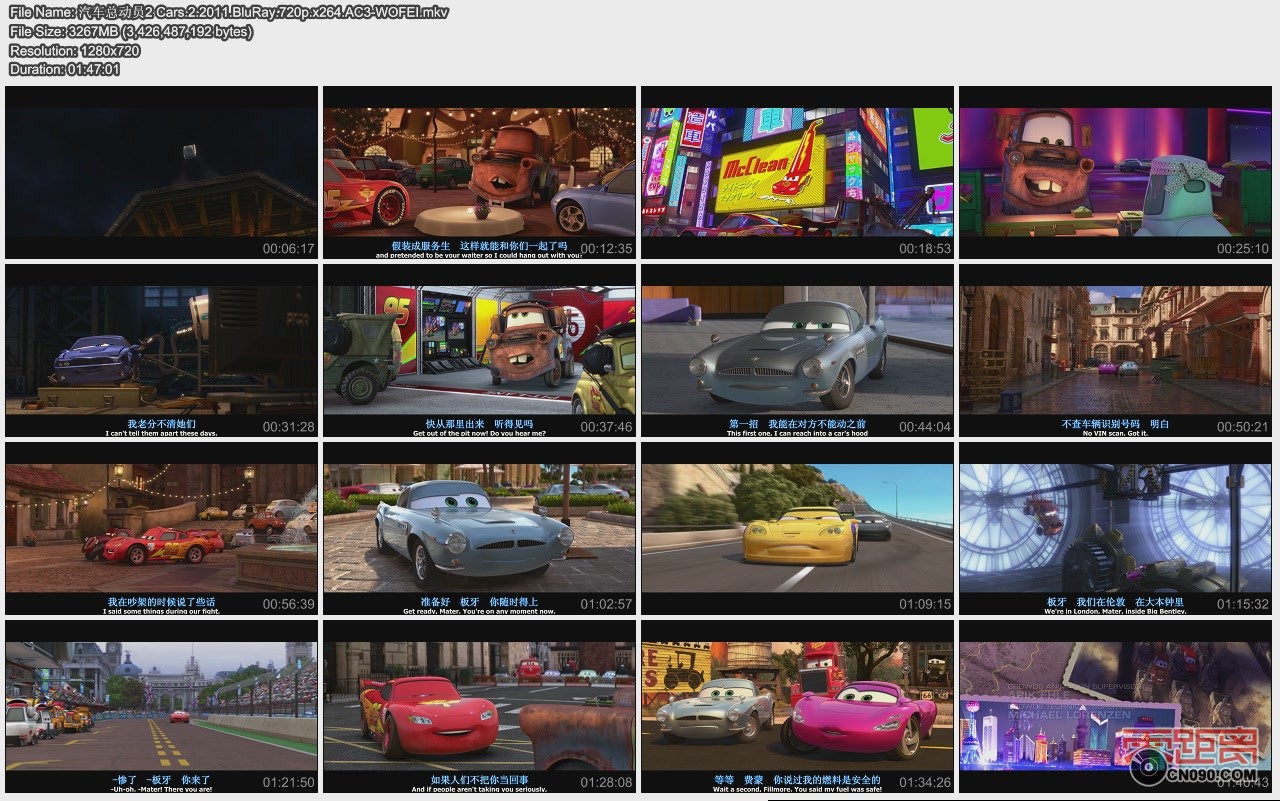Open the end credits postcard thumbnail
Image resolution: width=1280 pixels, height=801 pixels.
pyautogui.click(x=1115, y=706)
